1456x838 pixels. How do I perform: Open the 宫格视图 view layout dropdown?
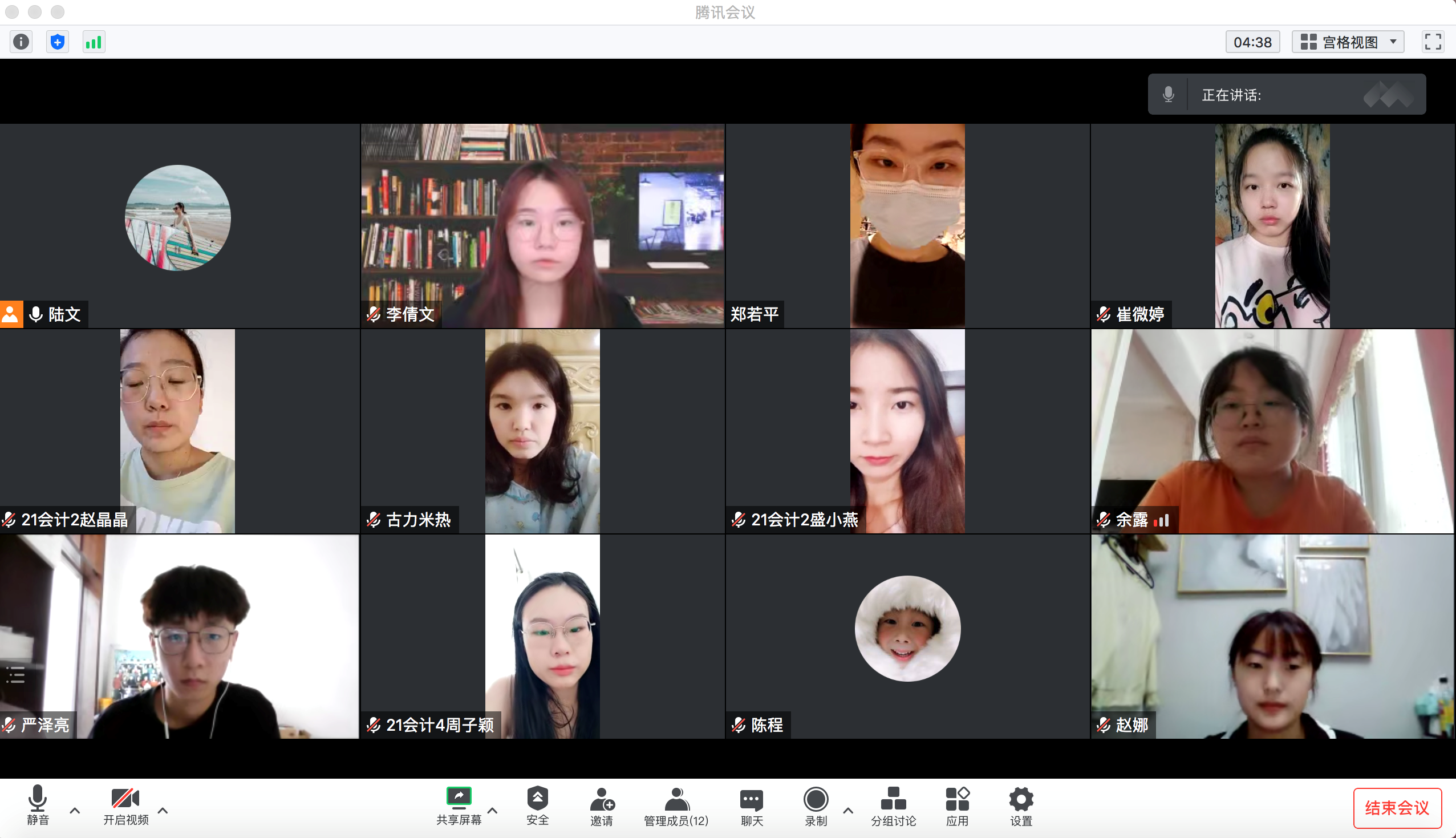point(1348,42)
